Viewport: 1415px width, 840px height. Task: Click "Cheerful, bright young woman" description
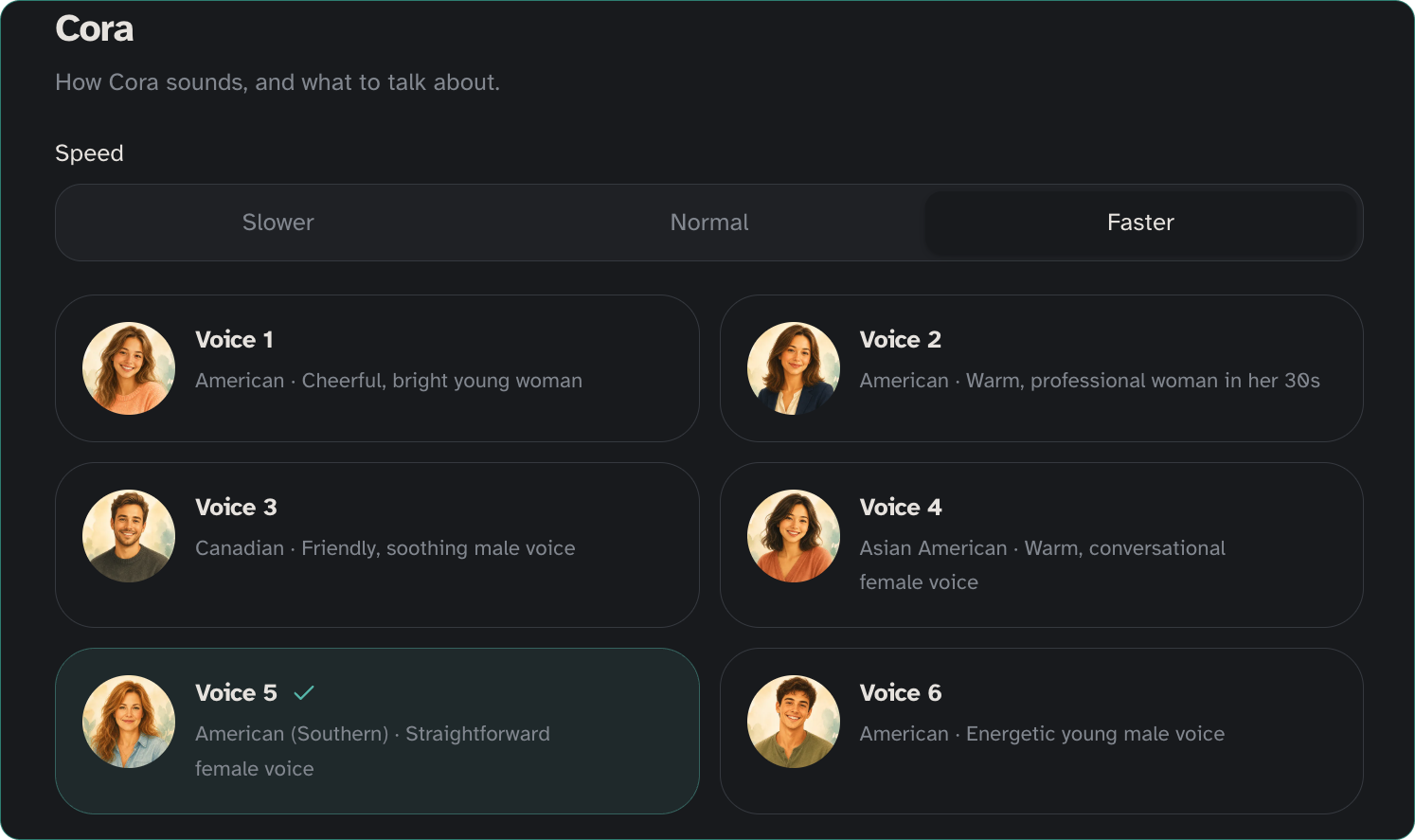[x=442, y=381]
